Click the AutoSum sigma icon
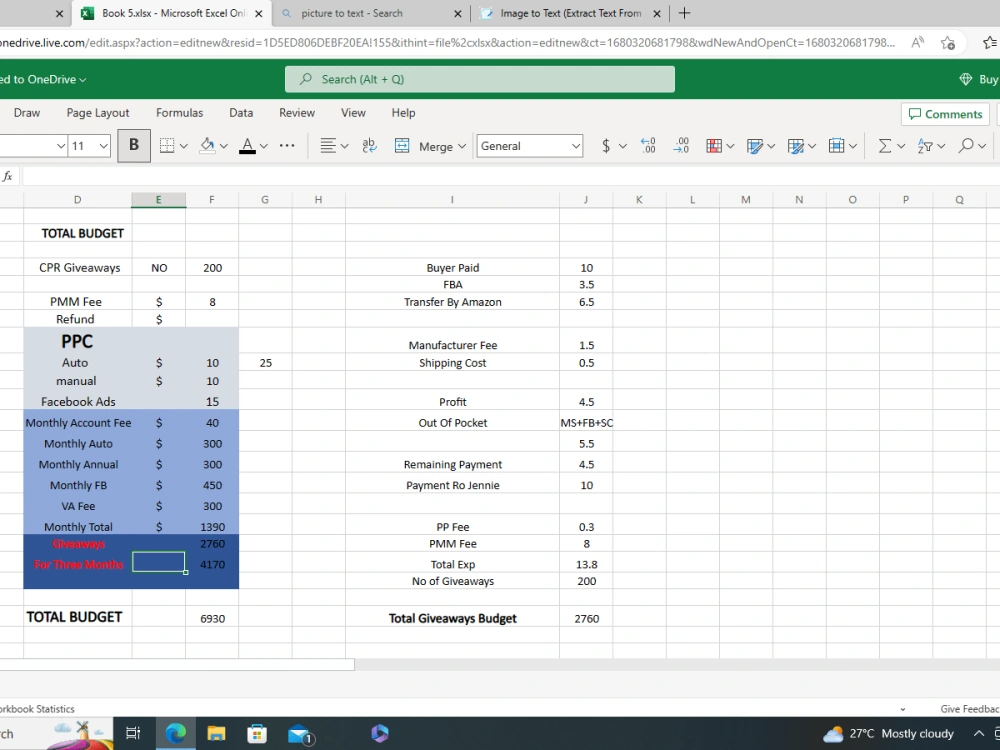The image size is (1000, 750). click(885, 146)
